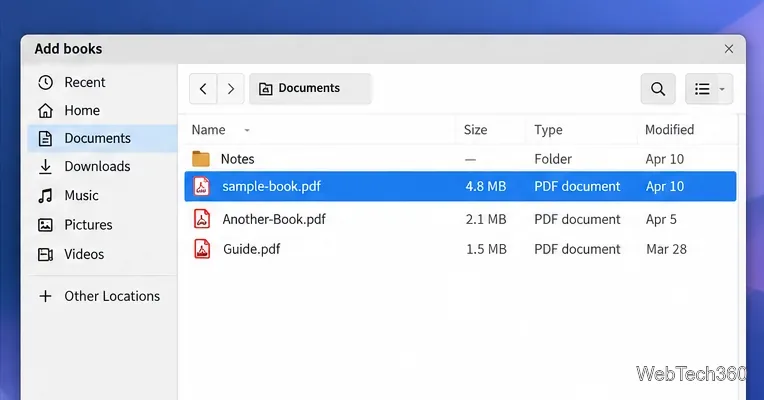Screen dimensions: 764x400
Task: Click the dash size cell for Notes
Action: coord(470,159)
